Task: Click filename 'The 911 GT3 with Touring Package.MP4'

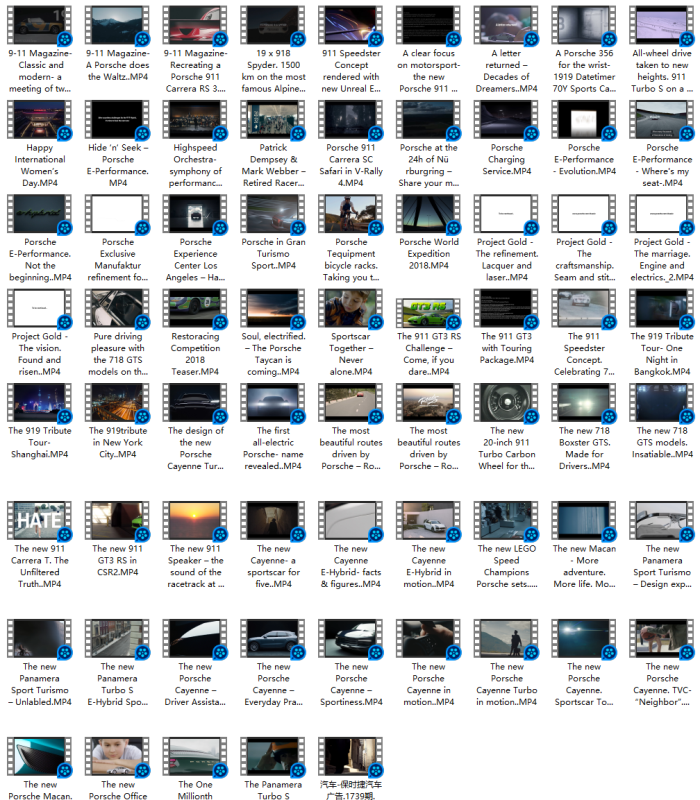Action: coord(507,348)
